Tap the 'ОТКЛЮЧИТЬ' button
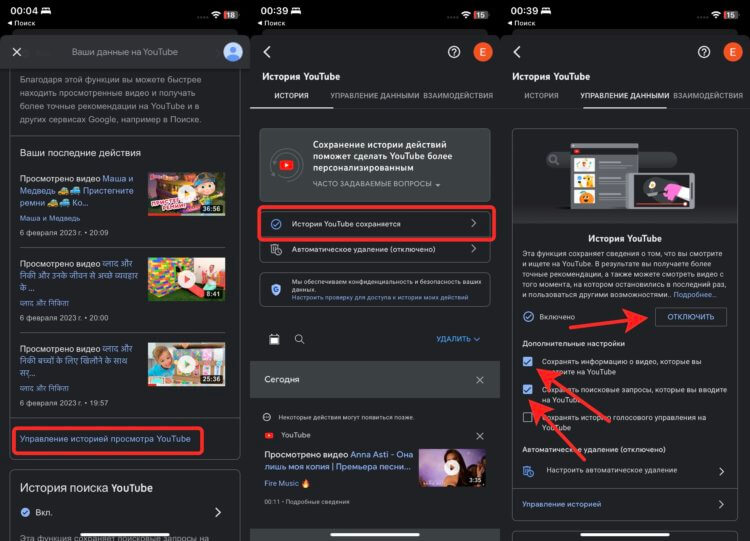The image size is (750, 541). pyautogui.click(x=691, y=317)
